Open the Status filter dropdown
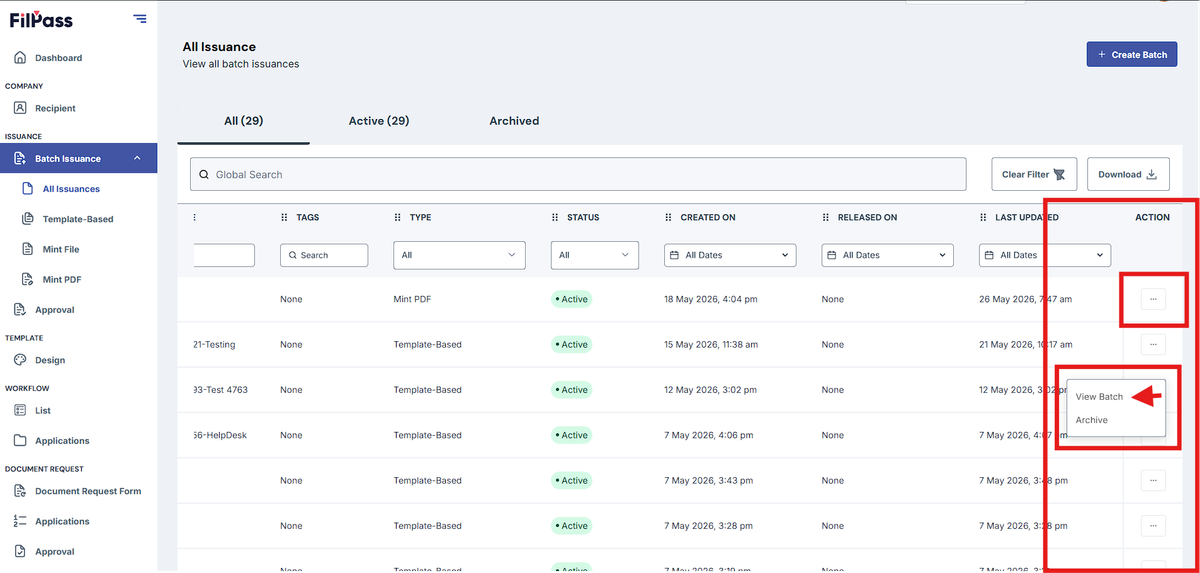The height and width of the screenshot is (573, 1200). [594, 255]
